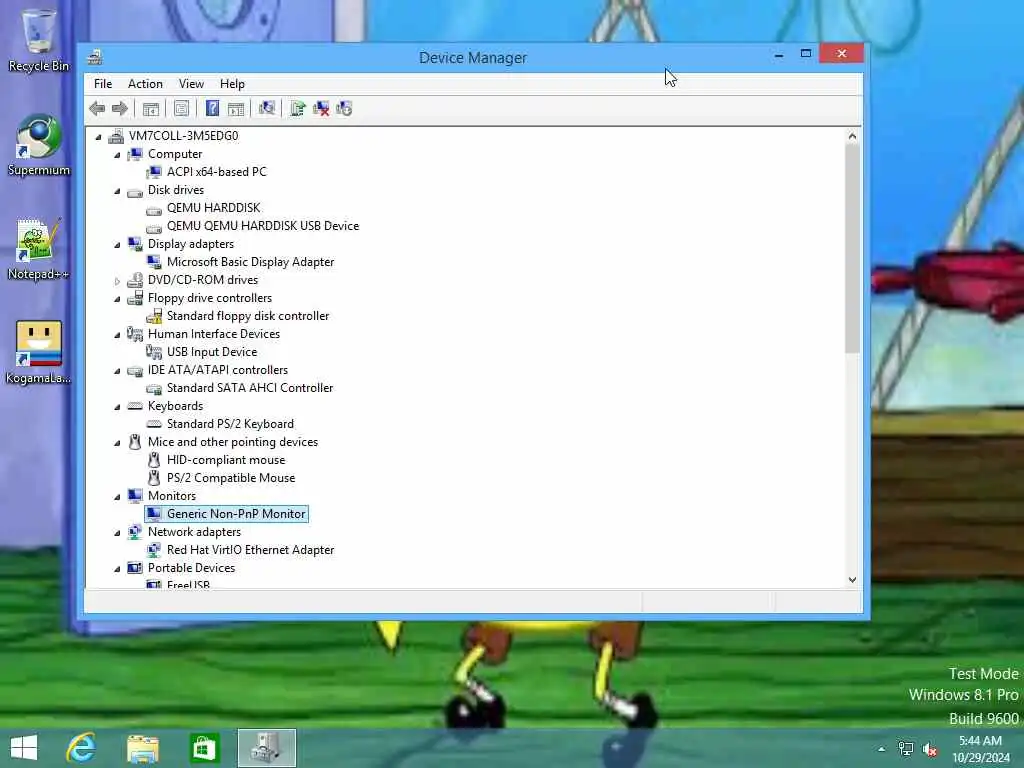The image size is (1024, 768).
Task: Show hidden tray icons arrow
Action: pyautogui.click(x=881, y=750)
